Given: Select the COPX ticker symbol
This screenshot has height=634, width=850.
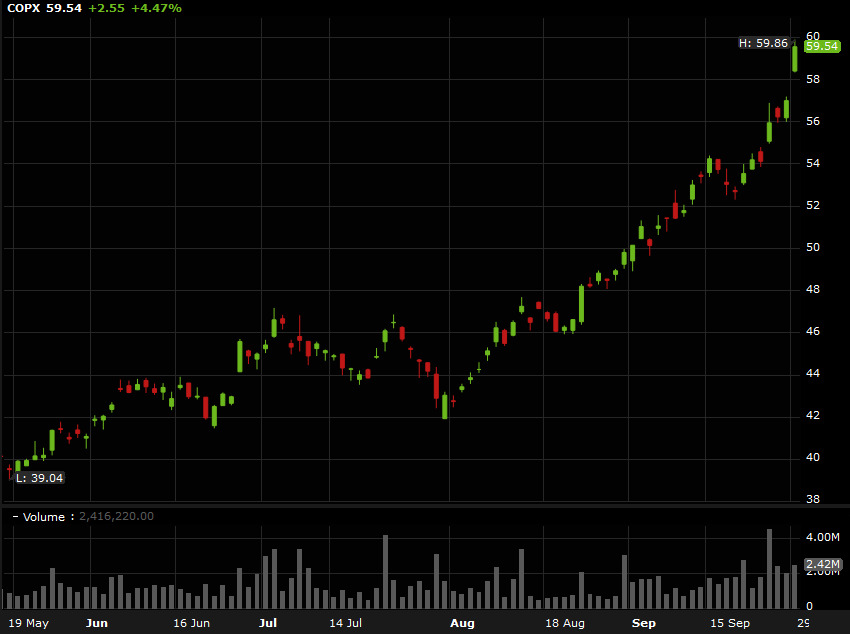Looking at the screenshot, I should point(22,9).
